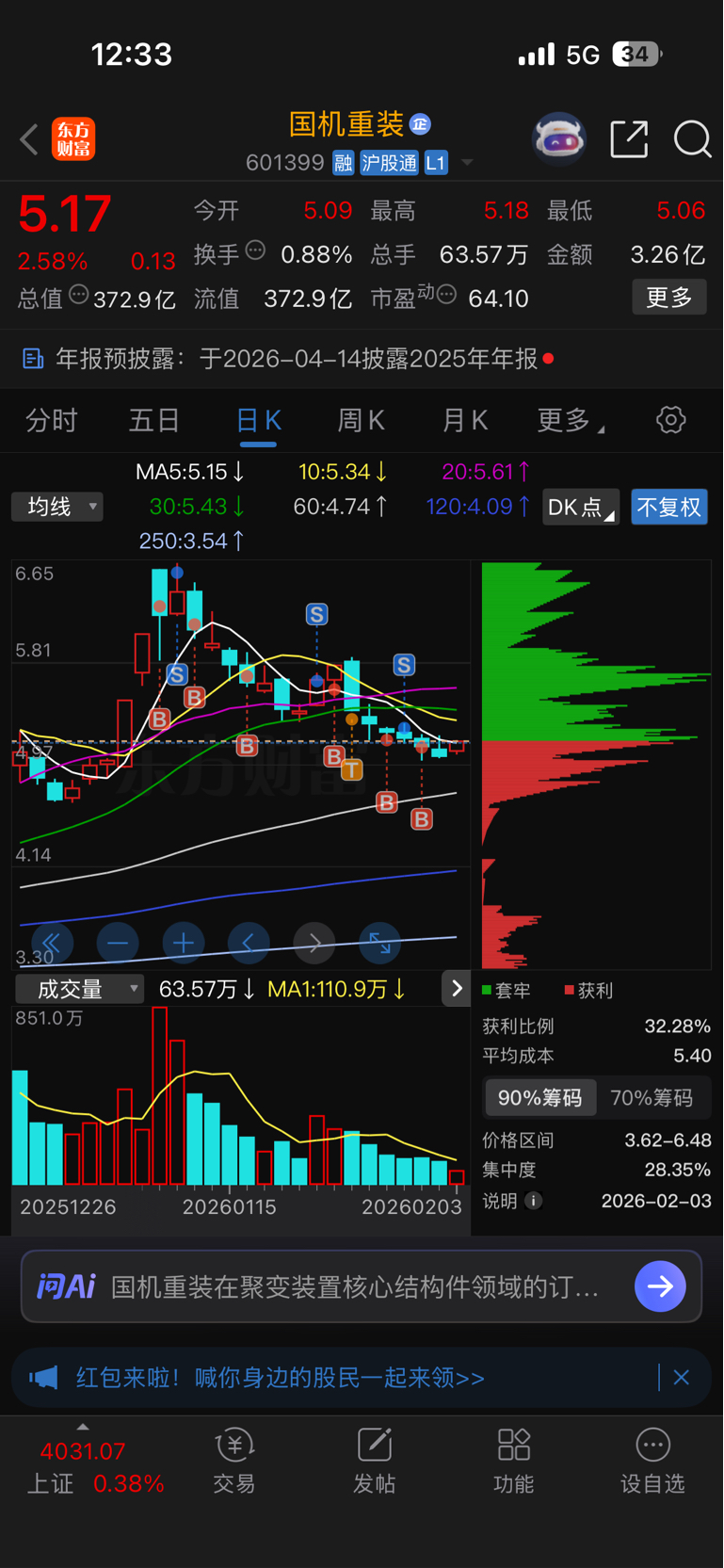The height and width of the screenshot is (1568, 724).
Task: Open the 均线 indicator dropdown
Action: coord(57,507)
